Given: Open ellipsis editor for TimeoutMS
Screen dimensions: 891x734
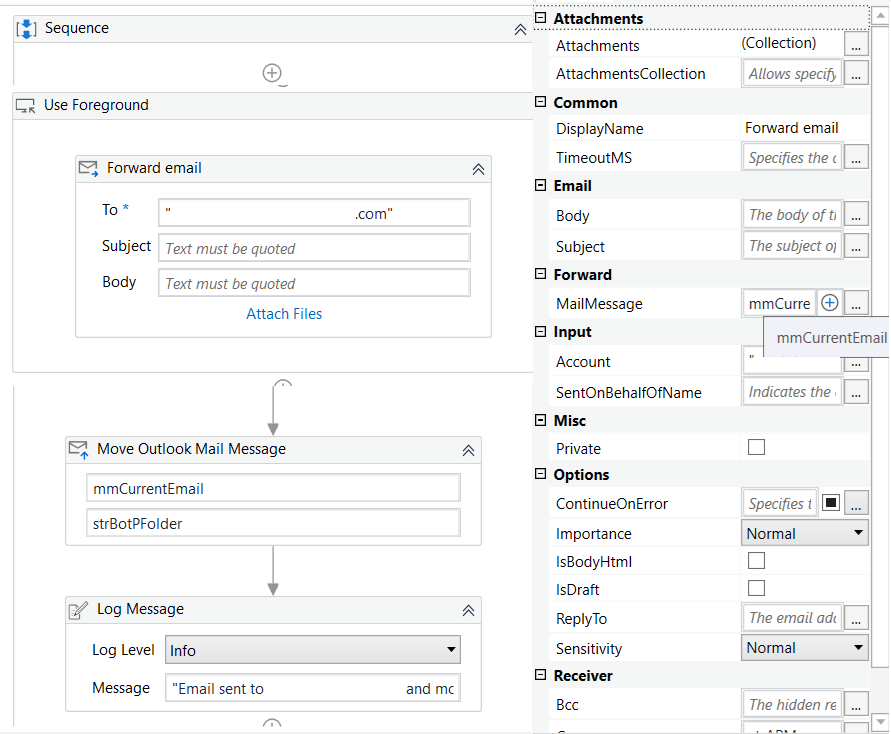Looking at the screenshot, I should [856, 157].
